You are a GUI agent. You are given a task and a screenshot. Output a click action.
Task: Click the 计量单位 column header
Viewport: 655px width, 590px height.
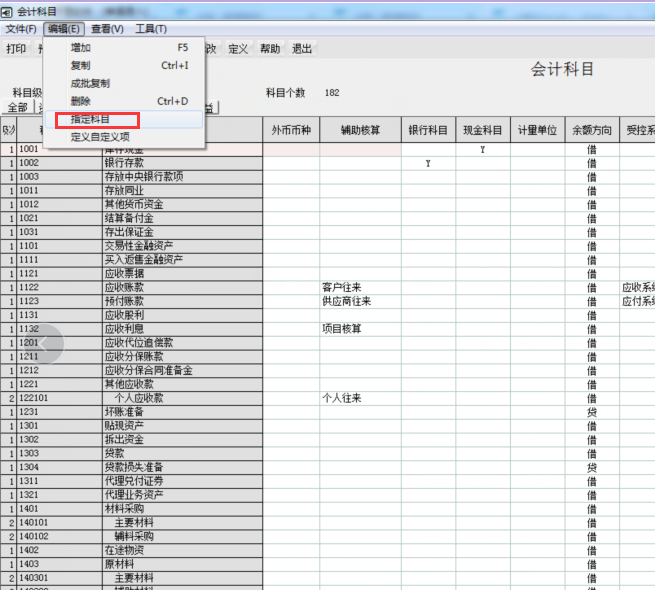coord(537,130)
